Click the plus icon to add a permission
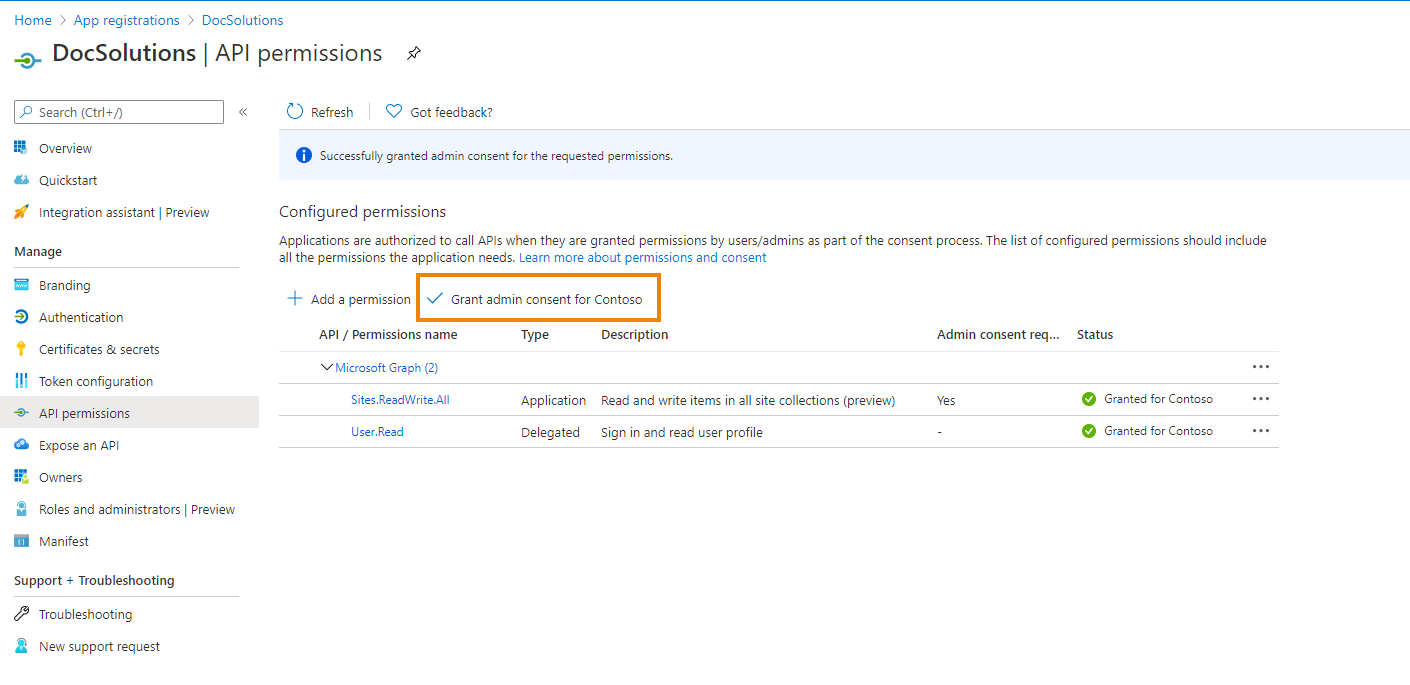The image size is (1410, 685). click(x=295, y=299)
